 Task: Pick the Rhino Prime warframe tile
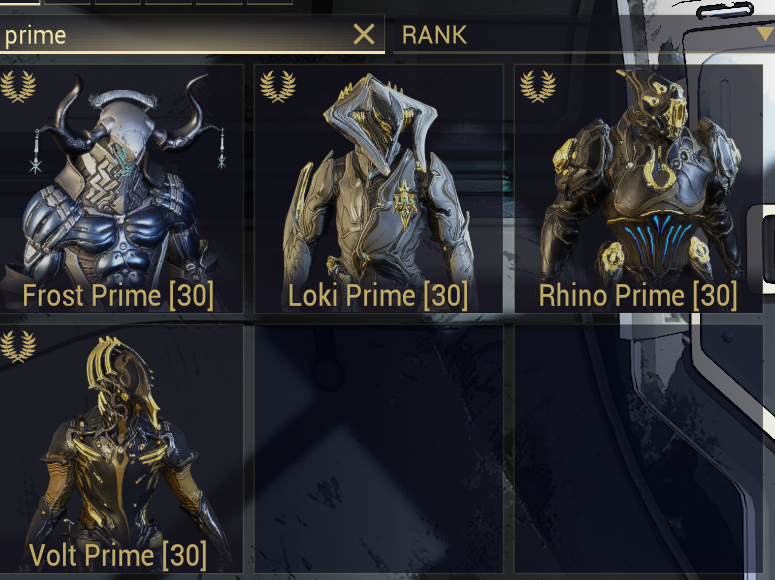pos(639,188)
